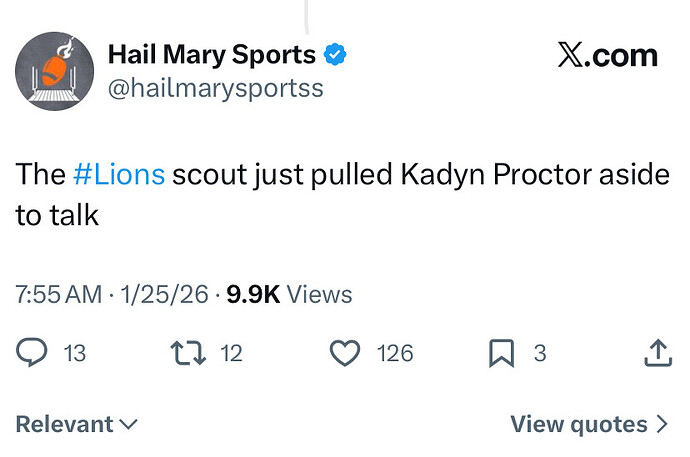The image size is (690, 457).
Task: Click the repost arrows icon
Action: click(188, 353)
